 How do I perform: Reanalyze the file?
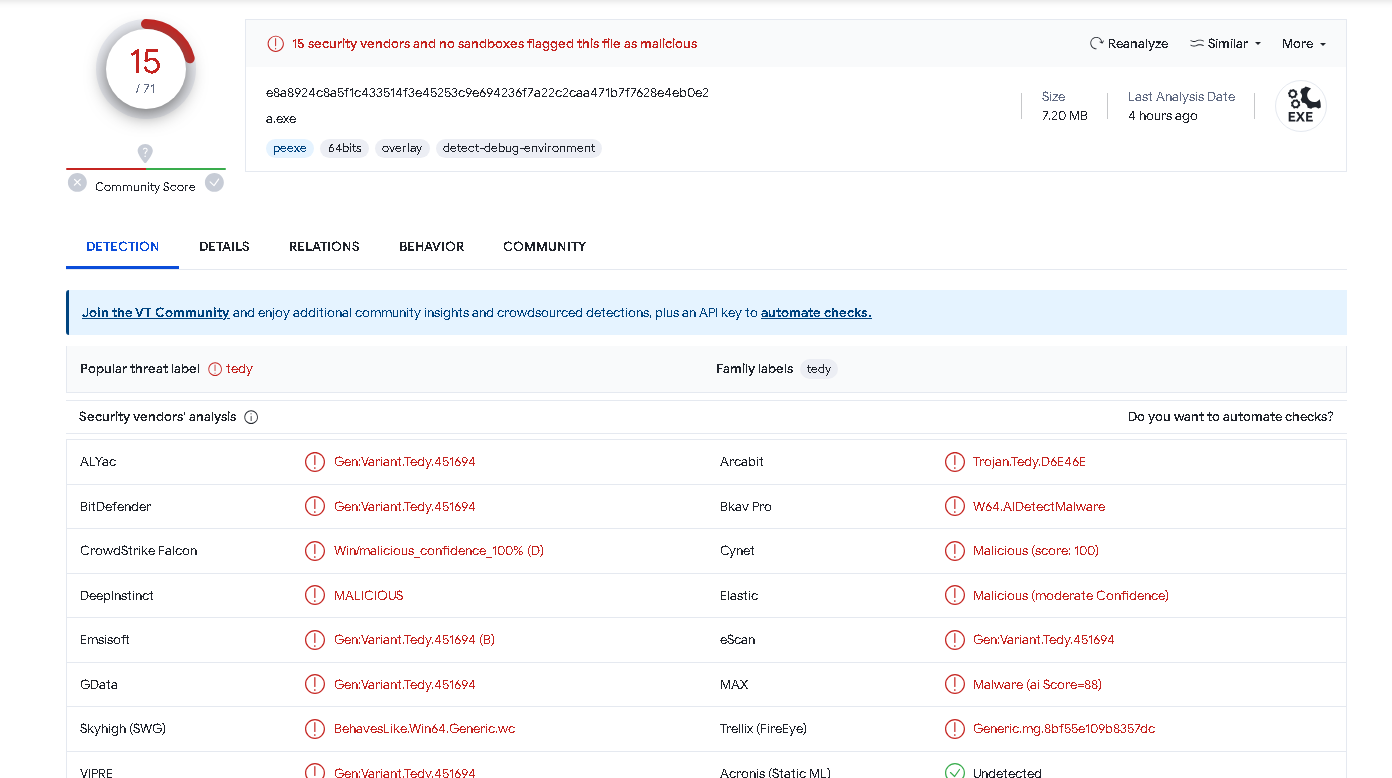[x=1129, y=44]
